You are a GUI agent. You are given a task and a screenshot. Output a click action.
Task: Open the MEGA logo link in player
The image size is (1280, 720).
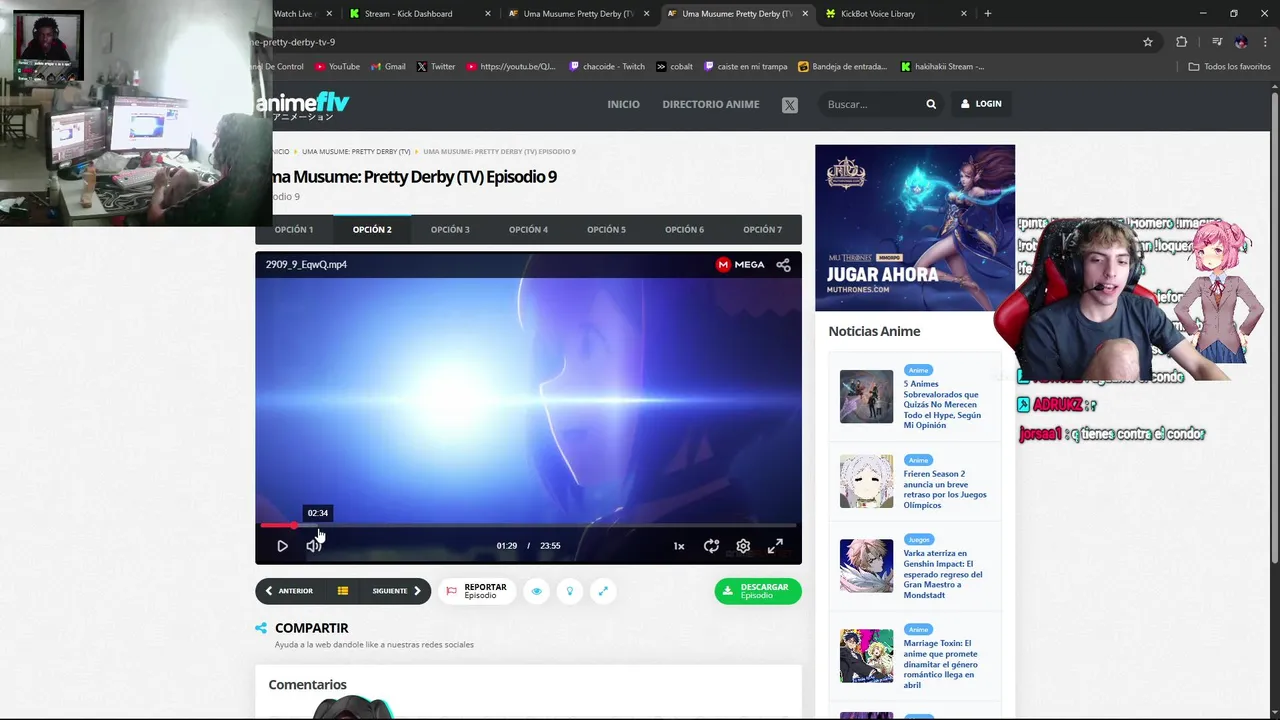[741, 265]
